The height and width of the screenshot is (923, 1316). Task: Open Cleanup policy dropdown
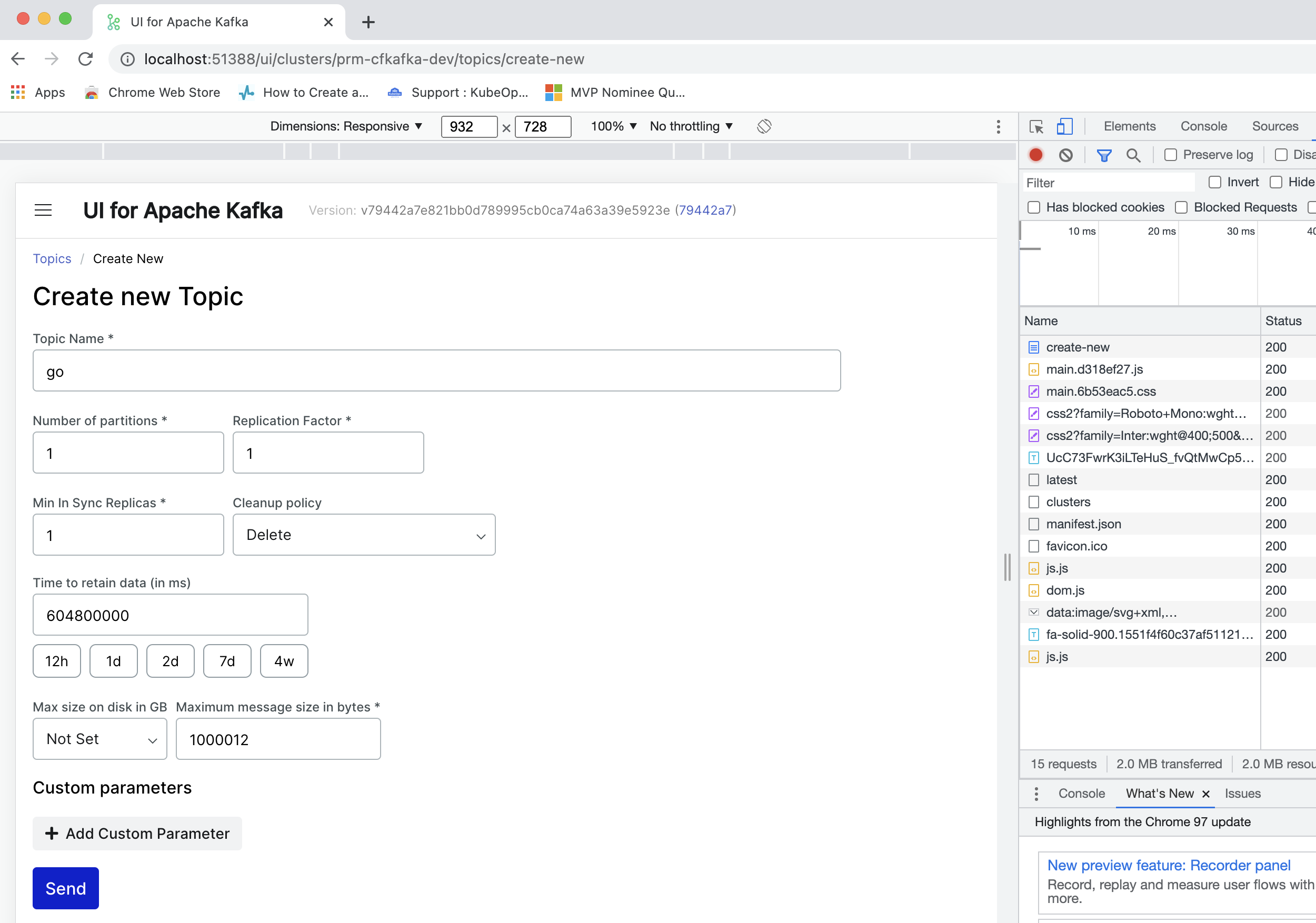coord(363,535)
